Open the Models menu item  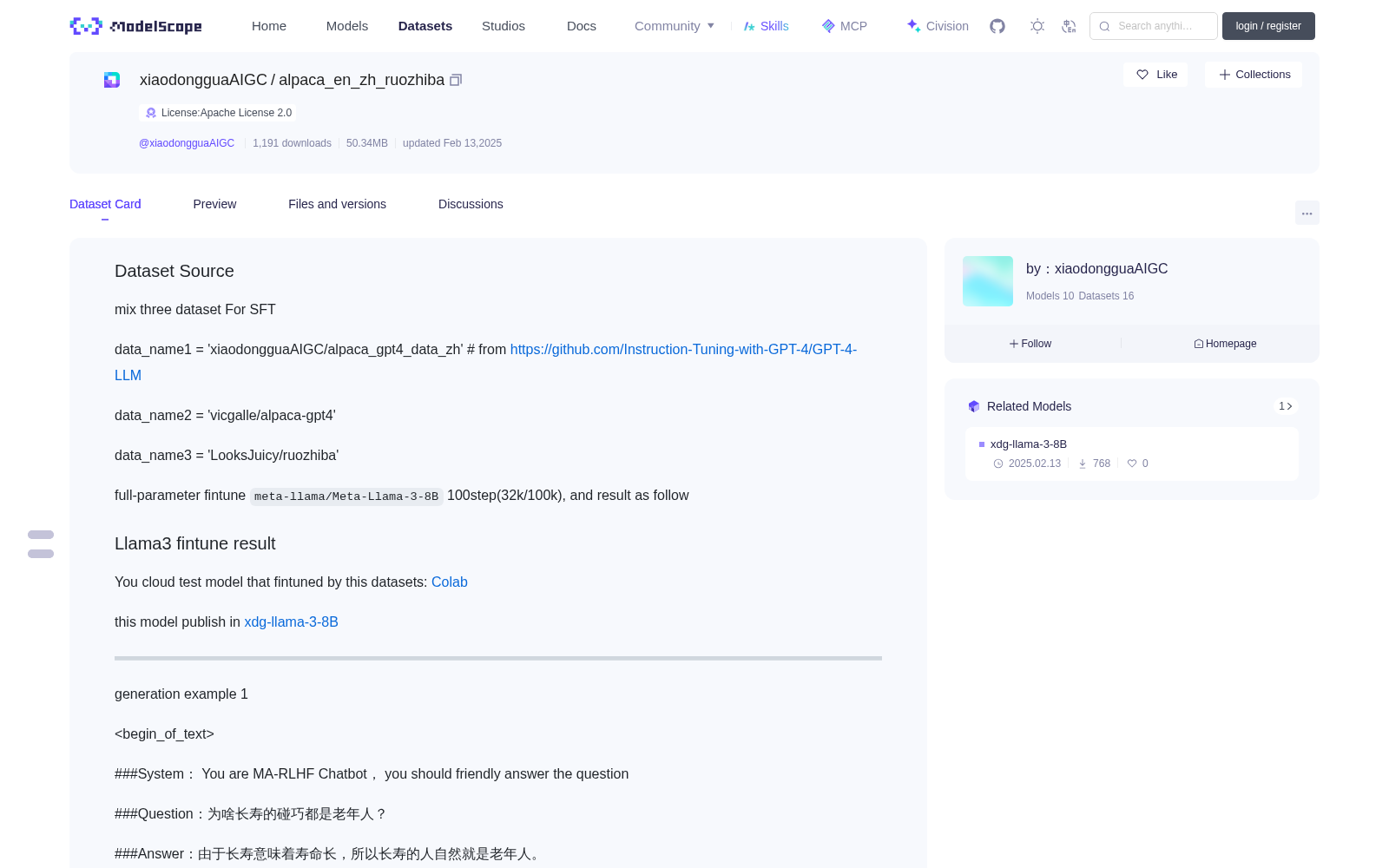click(347, 26)
